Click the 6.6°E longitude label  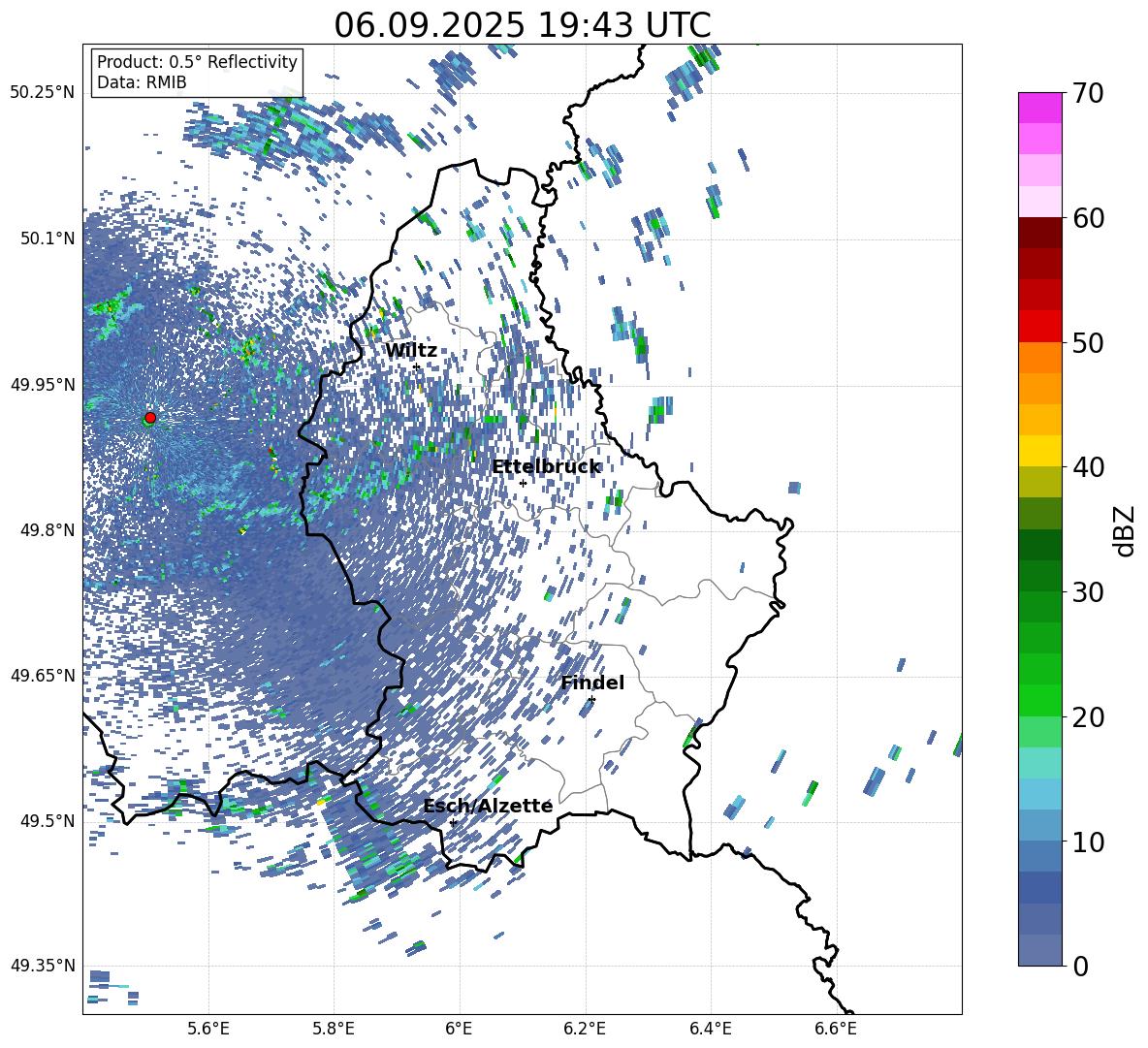836,1029
